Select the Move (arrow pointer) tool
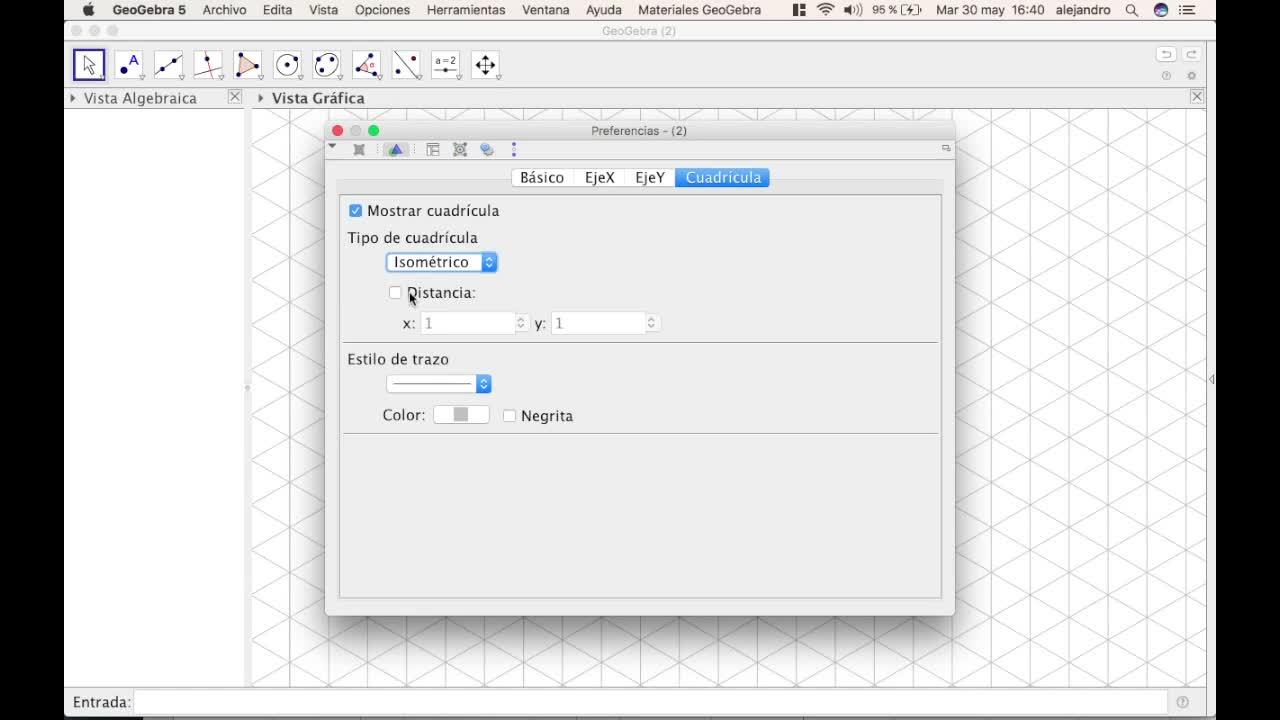This screenshot has height=720, width=1280. coord(89,65)
